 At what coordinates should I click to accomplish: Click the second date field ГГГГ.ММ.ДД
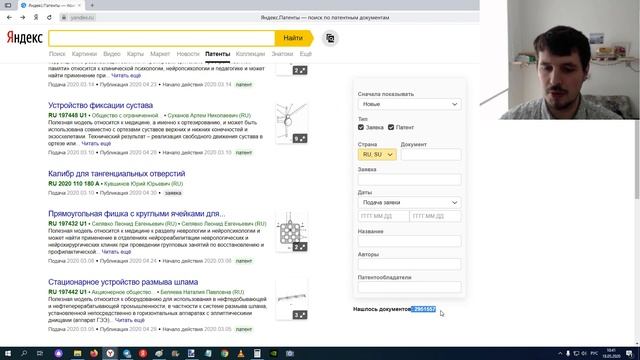435,216
